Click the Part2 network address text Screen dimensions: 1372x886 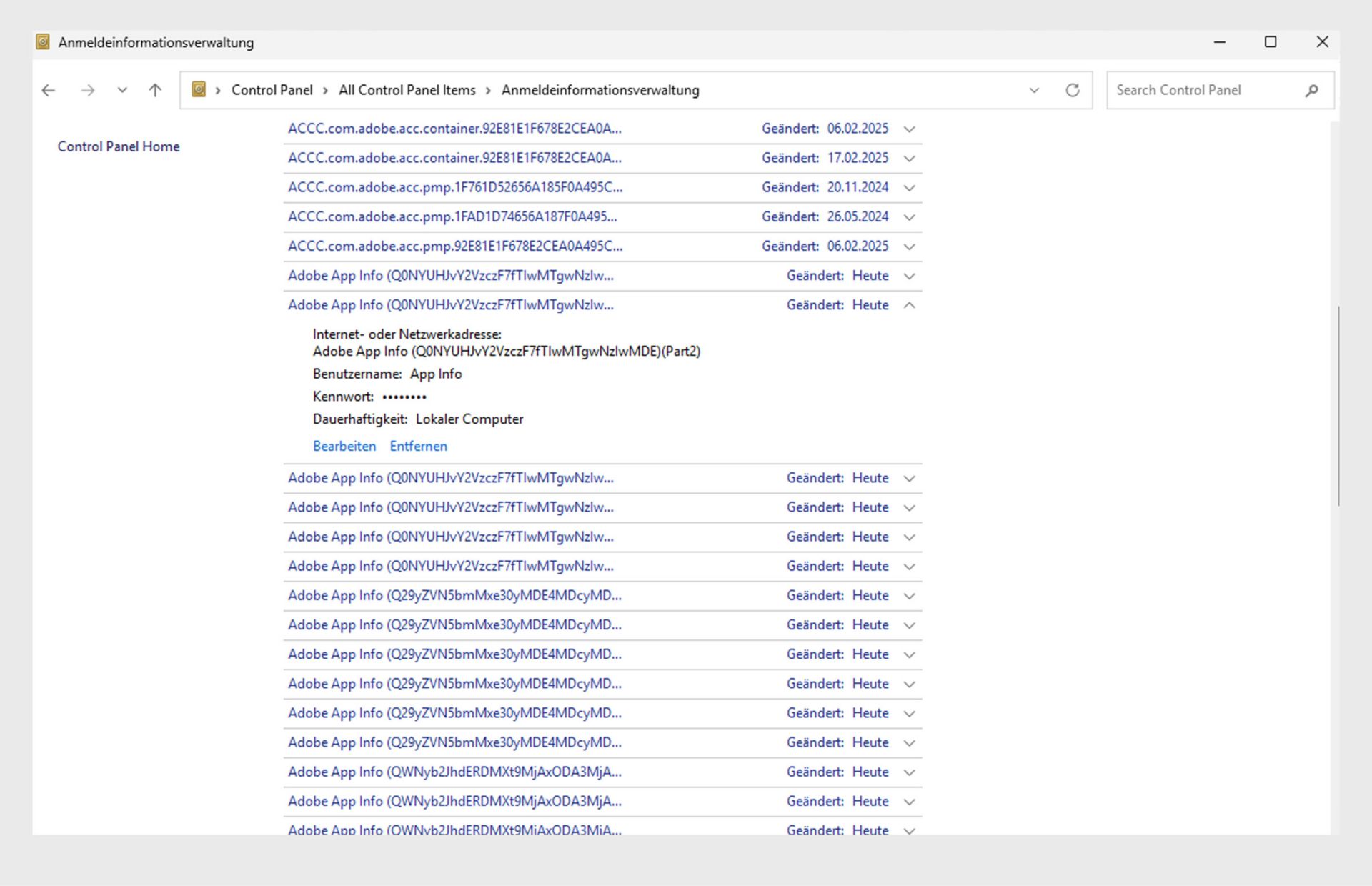507,352
